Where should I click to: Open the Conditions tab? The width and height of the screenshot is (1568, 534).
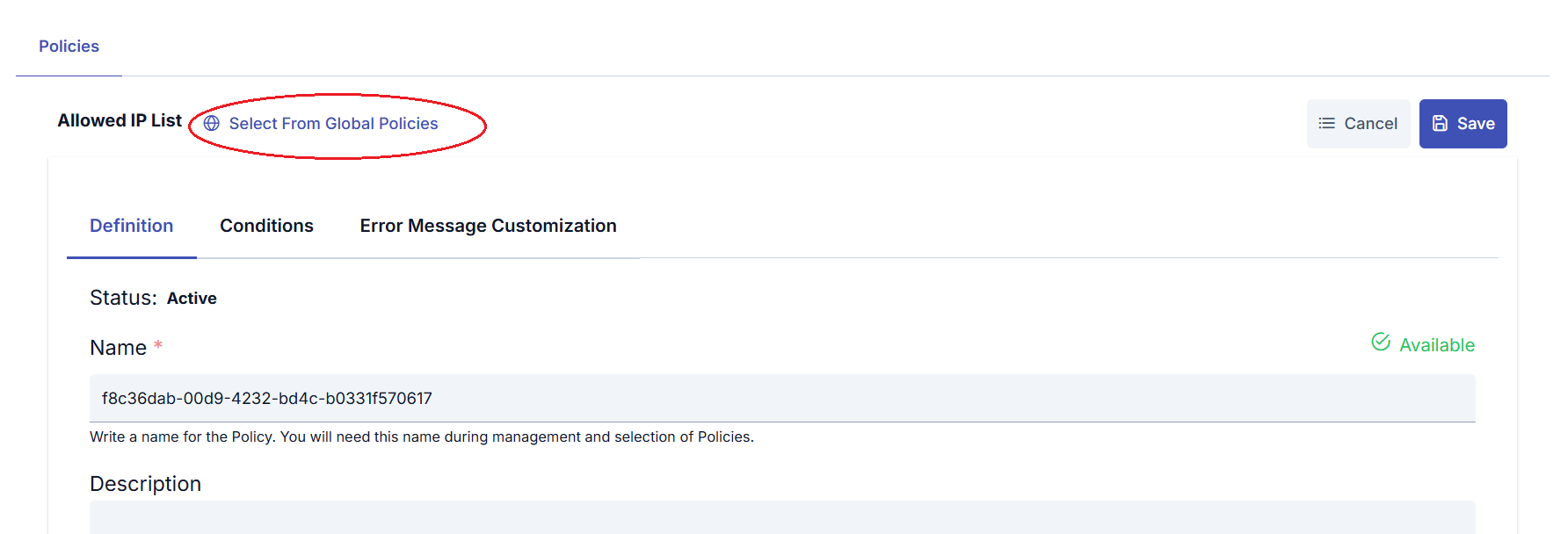coord(266,226)
